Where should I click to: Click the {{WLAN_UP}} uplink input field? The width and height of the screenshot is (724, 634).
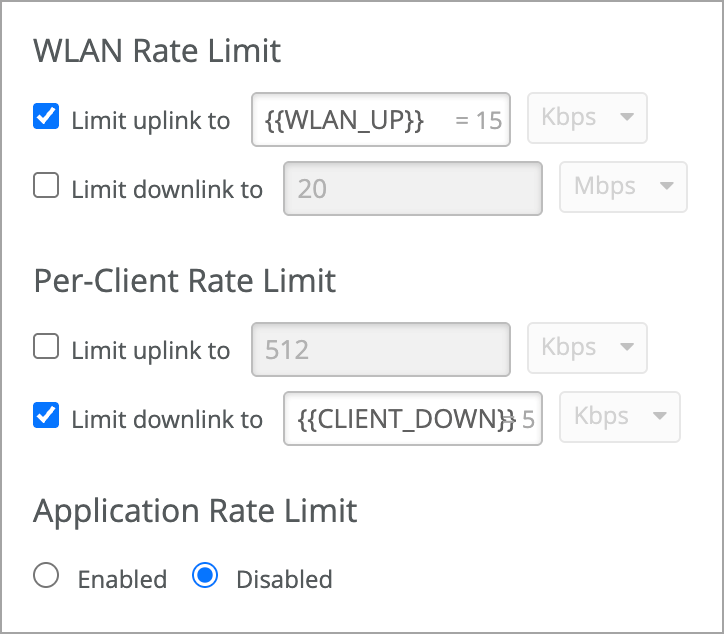(x=381, y=120)
